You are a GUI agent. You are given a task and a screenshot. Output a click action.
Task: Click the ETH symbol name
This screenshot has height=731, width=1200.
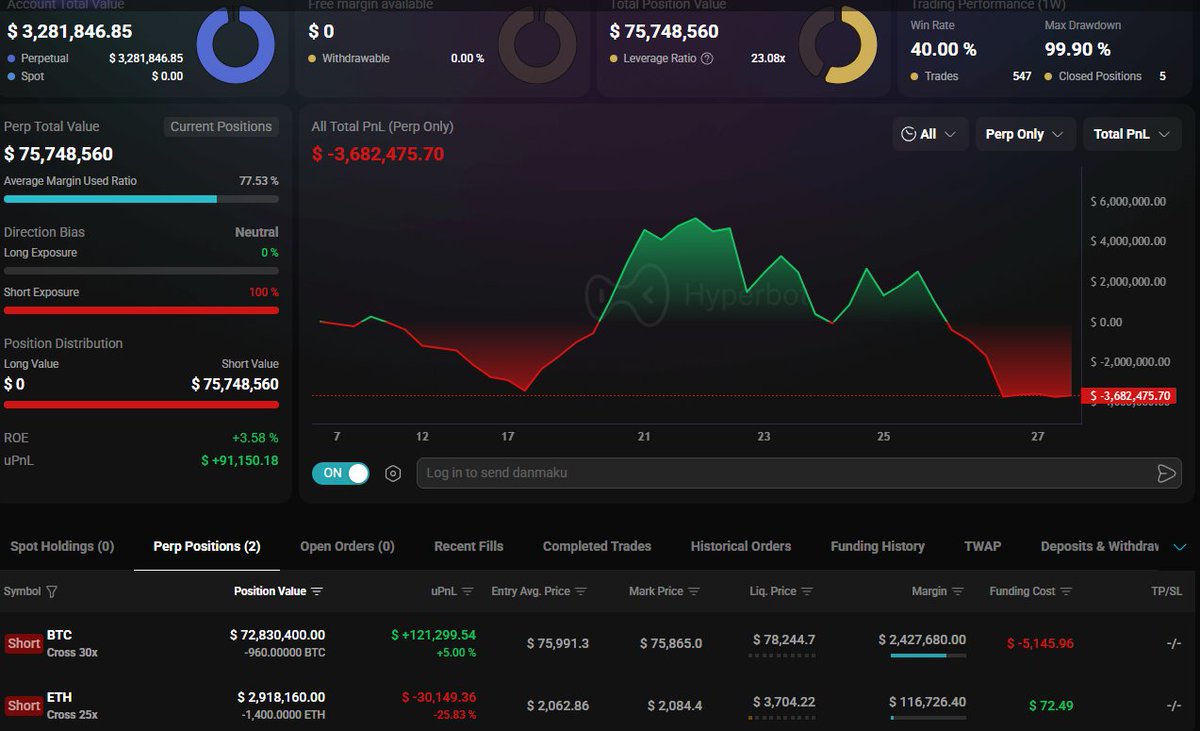coord(59,697)
